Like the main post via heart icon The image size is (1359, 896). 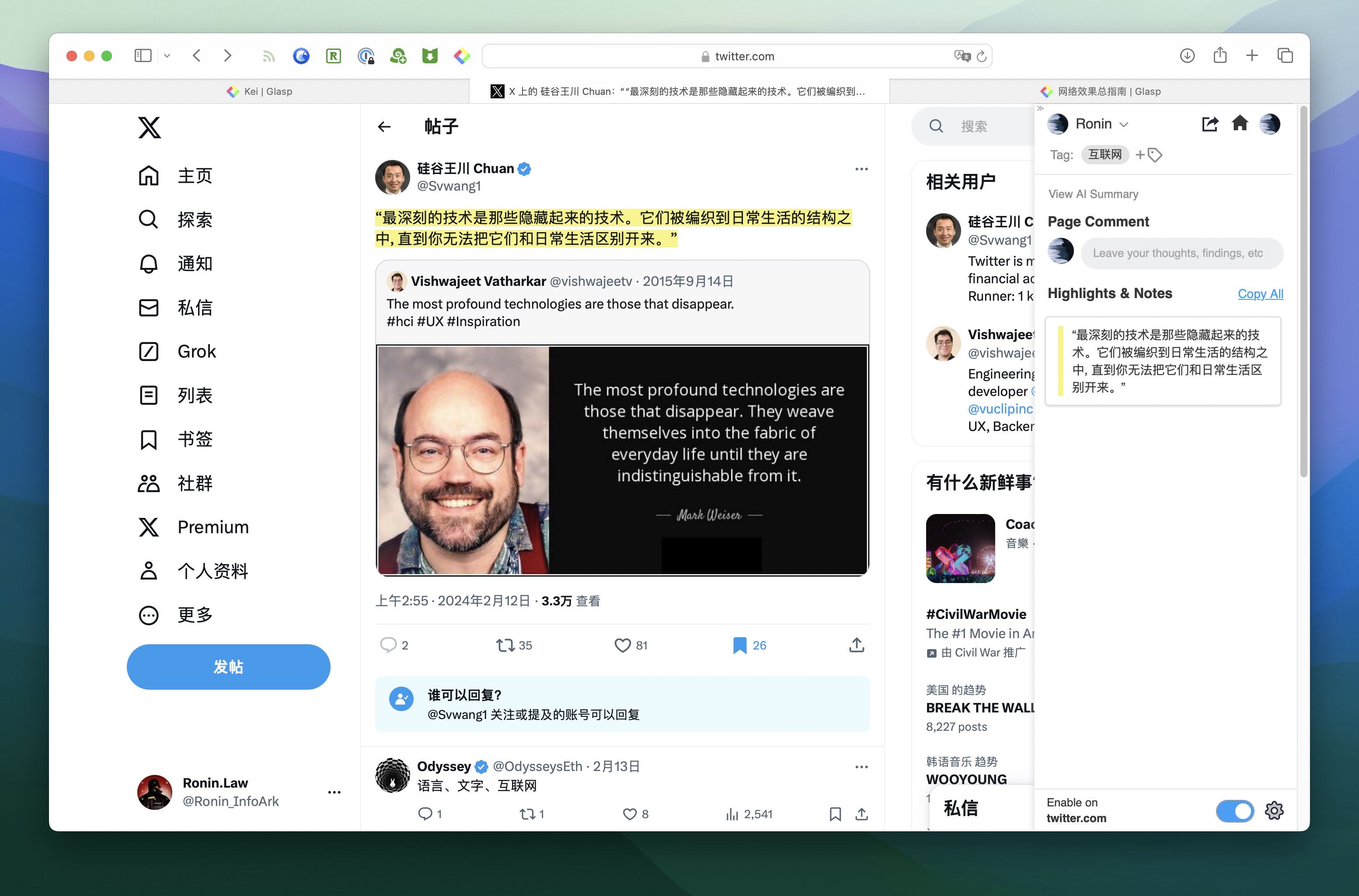click(x=622, y=645)
